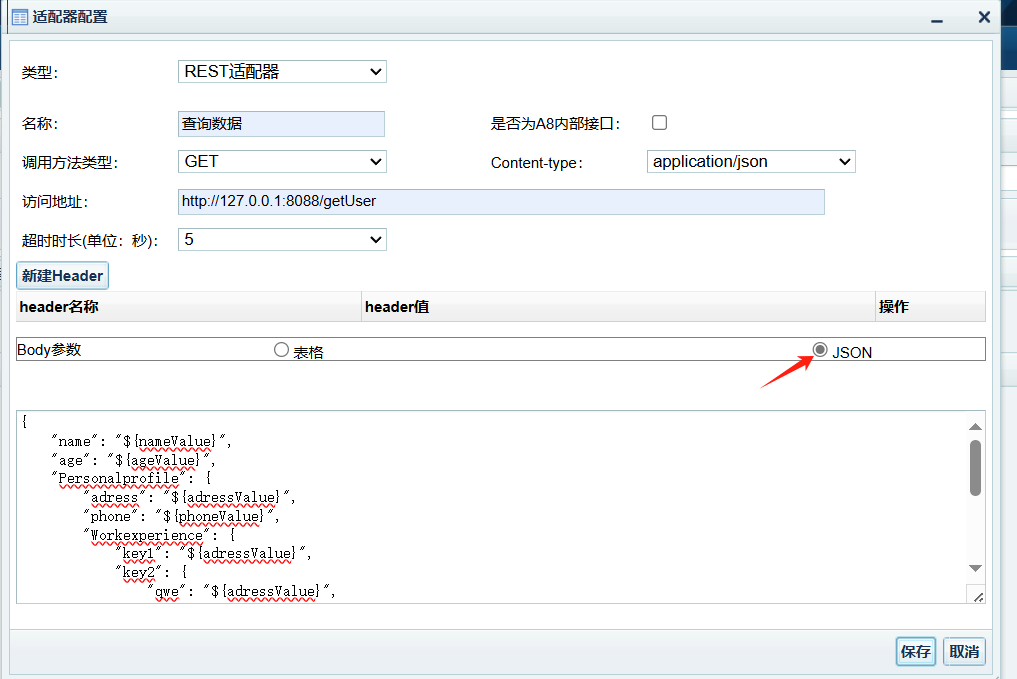Image resolution: width=1017 pixels, height=679 pixels.
Task: Click the "adress" line in the JSON body
Action: point(189,497)
